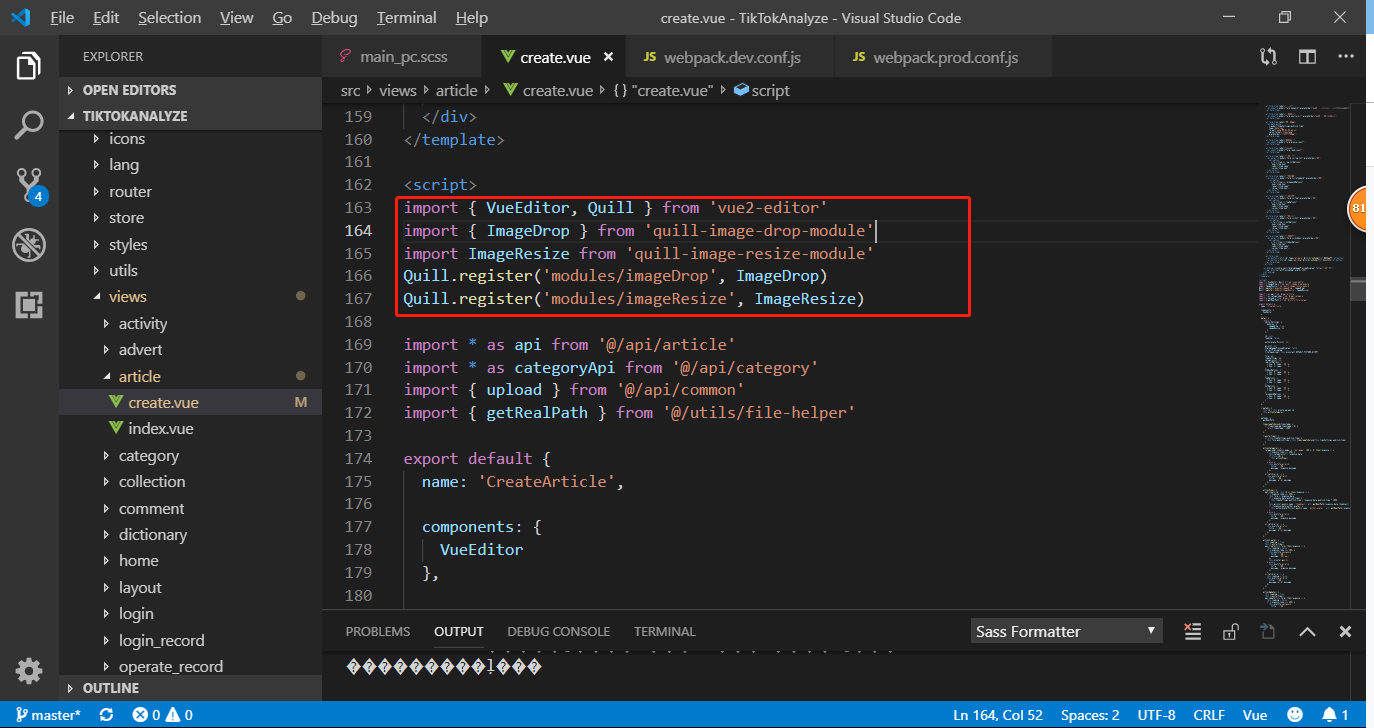Select create.vue in the file tree
Screen dimensions: 1374x728
click(190, 403)
